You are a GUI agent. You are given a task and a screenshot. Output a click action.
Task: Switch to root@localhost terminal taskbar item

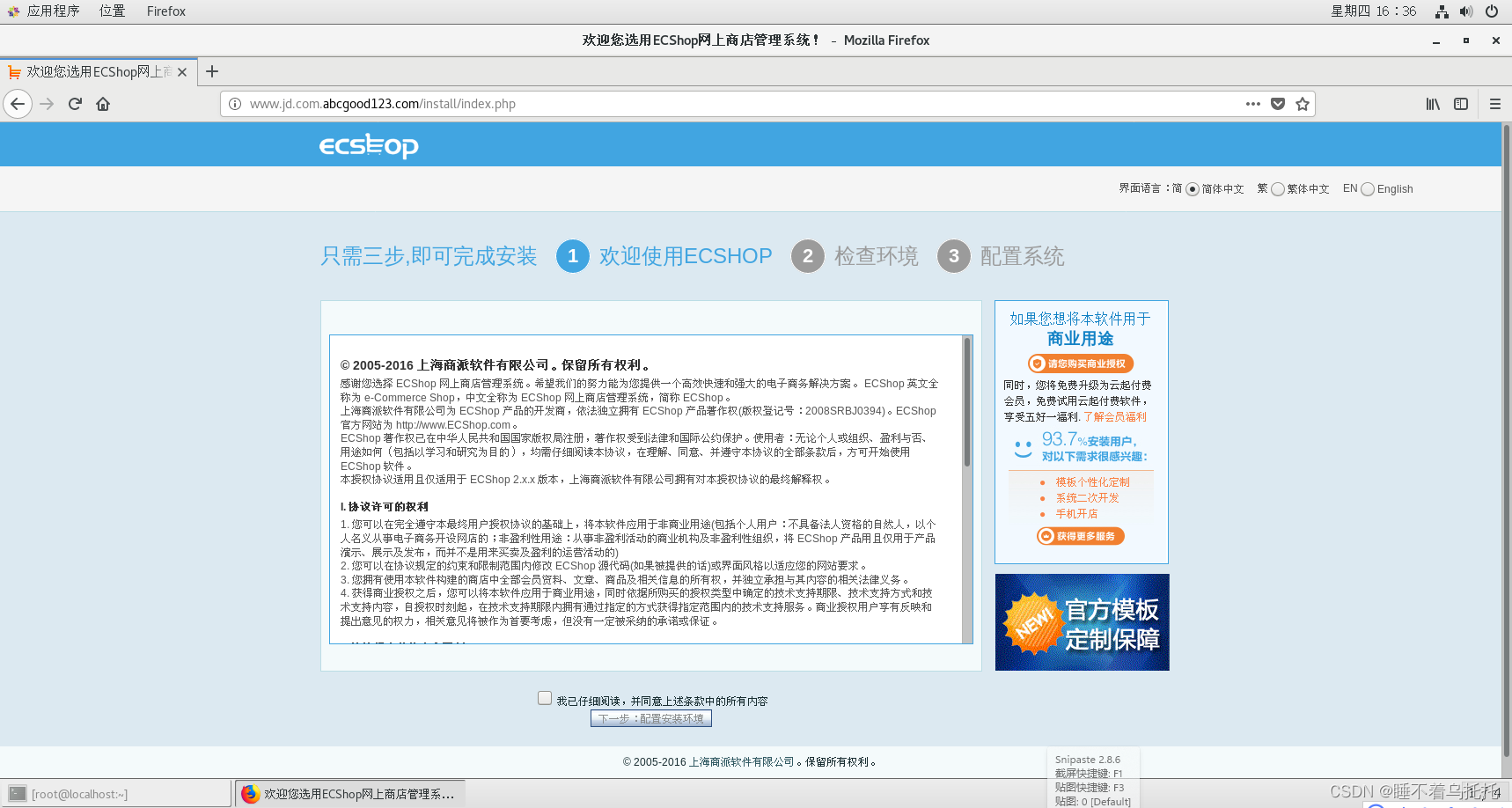click(x=116, y=794)
